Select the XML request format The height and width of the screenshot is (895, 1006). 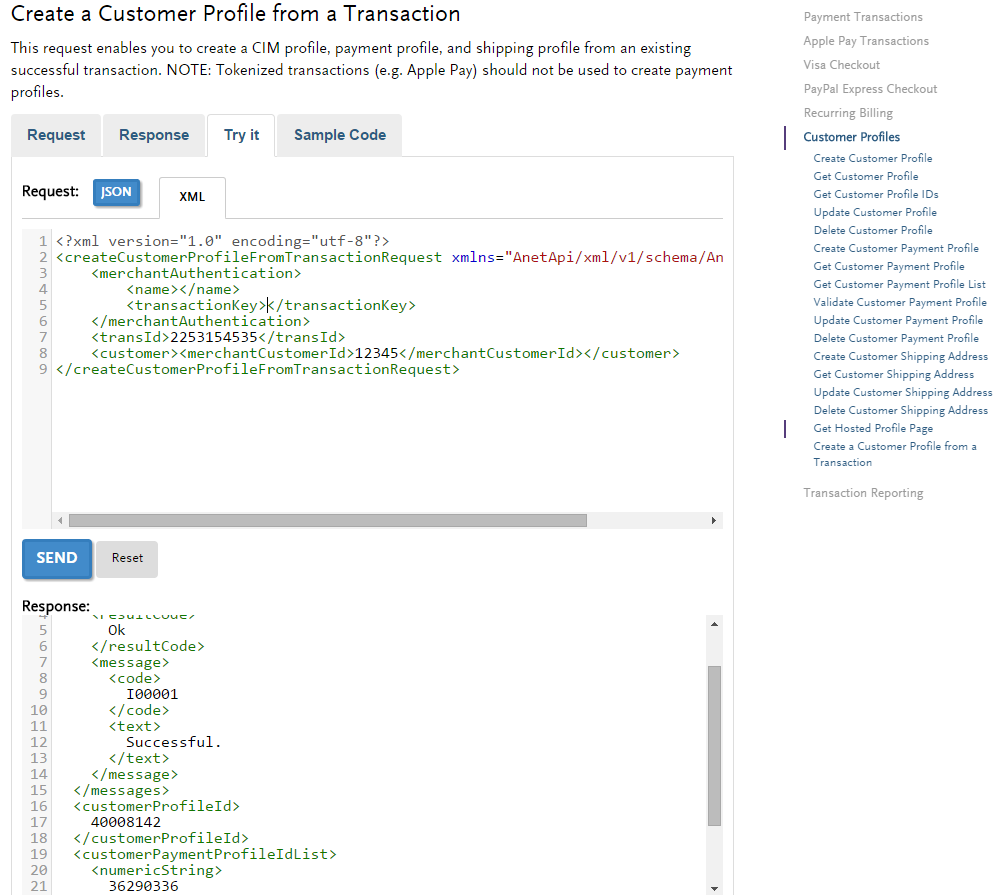tap(192, 197)
